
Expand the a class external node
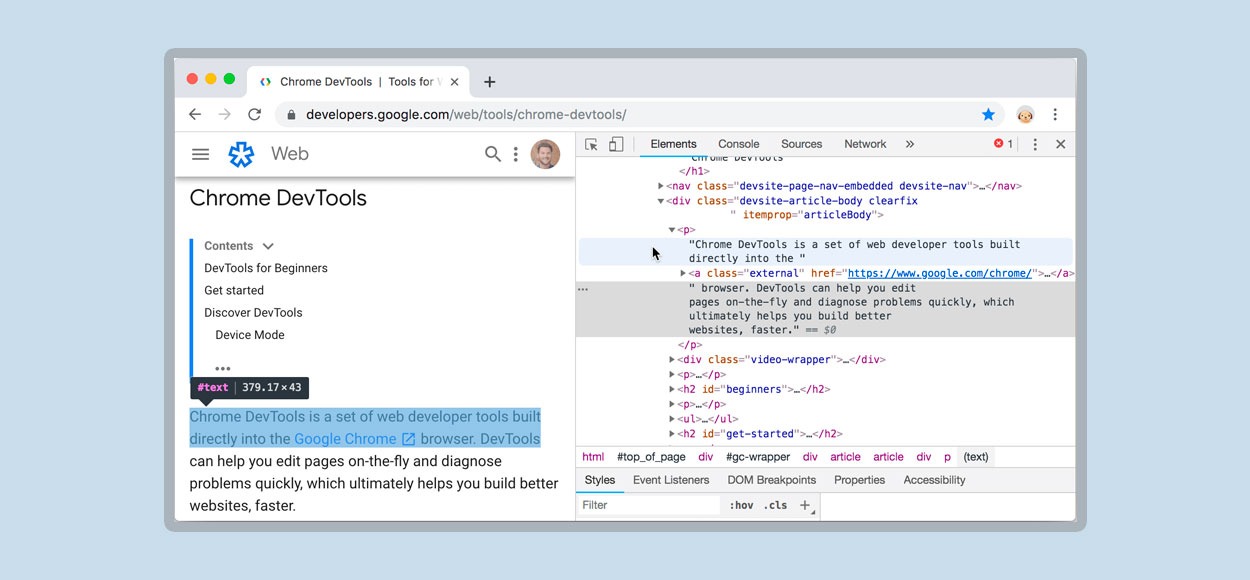pos(684,273)
